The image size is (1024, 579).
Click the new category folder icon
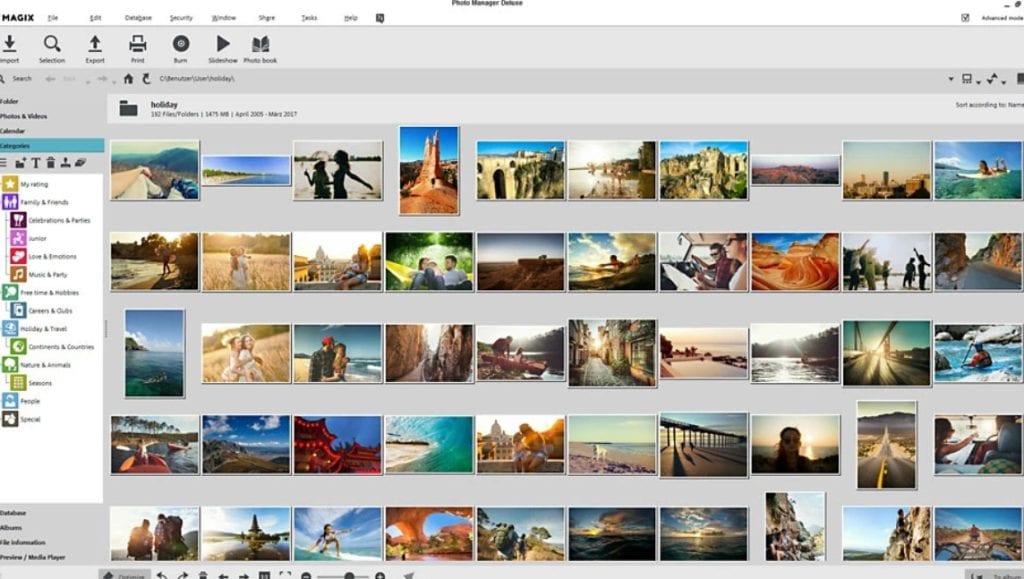[x=21, y=163]
